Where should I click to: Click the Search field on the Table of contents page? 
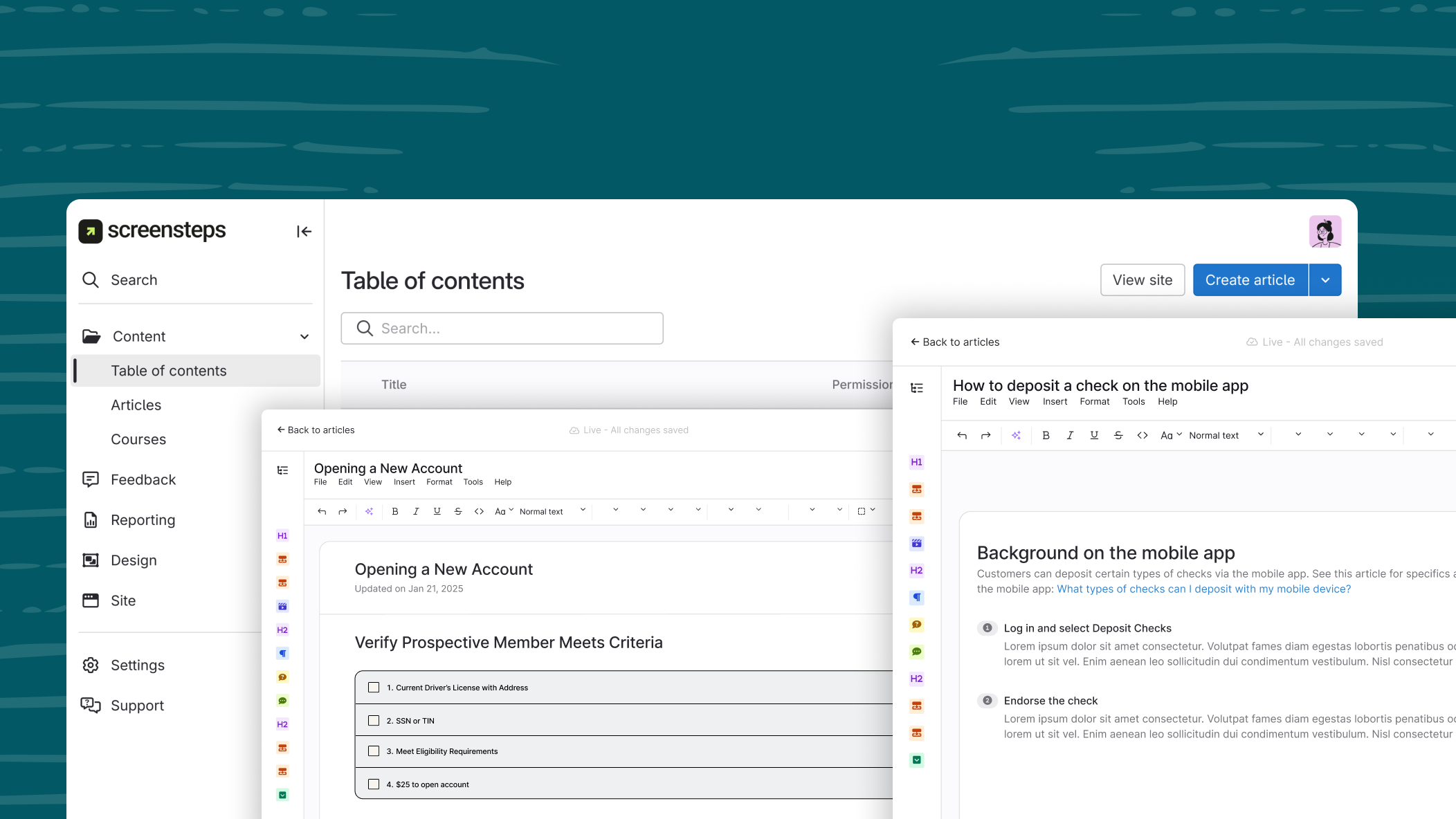click(x=502, y=329)
